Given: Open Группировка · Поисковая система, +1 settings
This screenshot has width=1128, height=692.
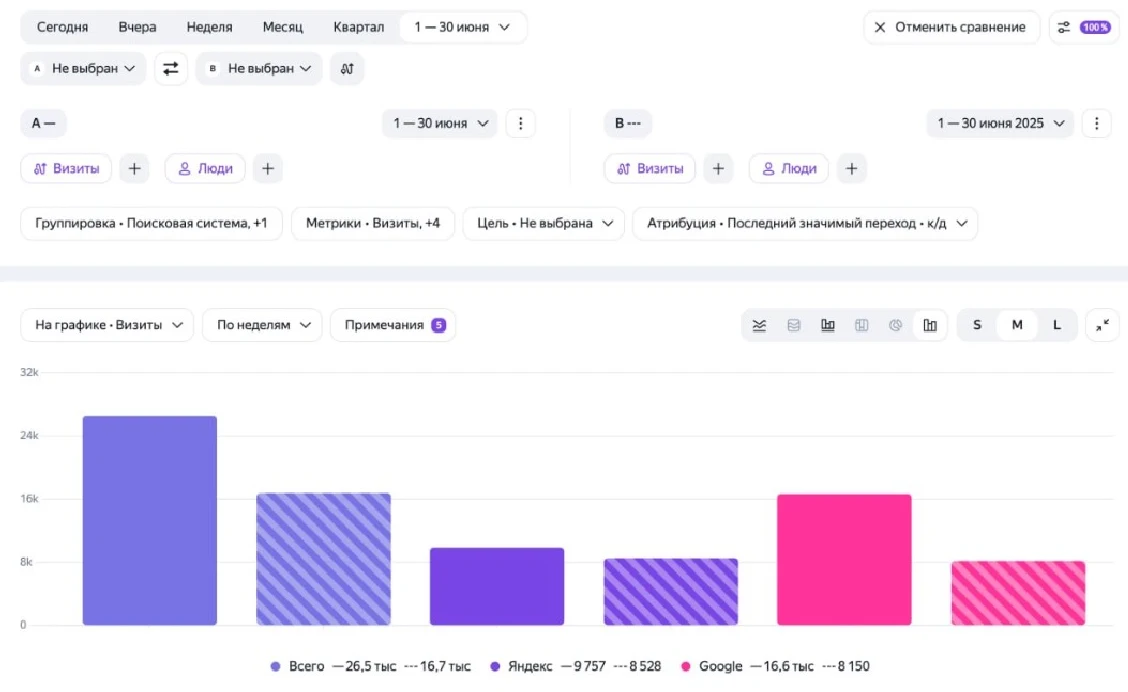Looking at the screenshot, I should (x=151, y=223).
